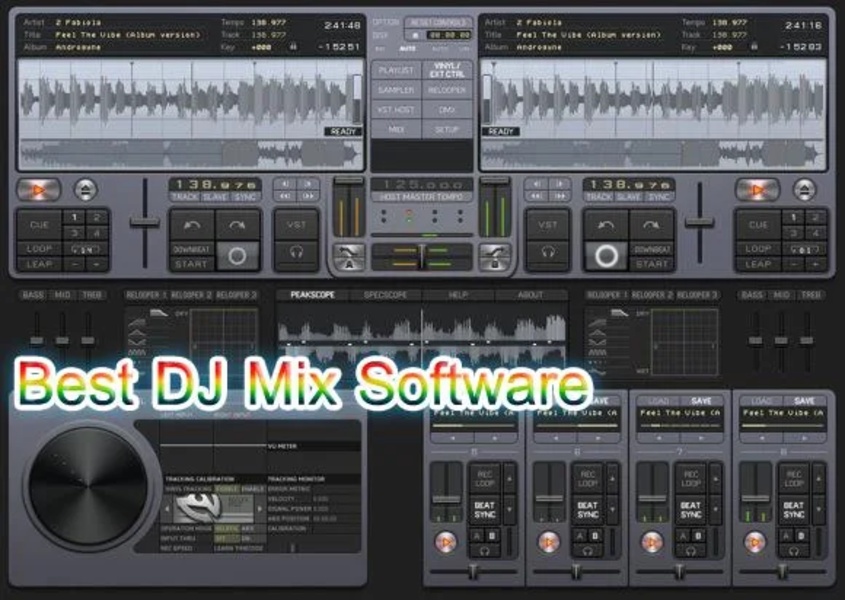Fast-forward the right deck track

[x=559, y=196]
